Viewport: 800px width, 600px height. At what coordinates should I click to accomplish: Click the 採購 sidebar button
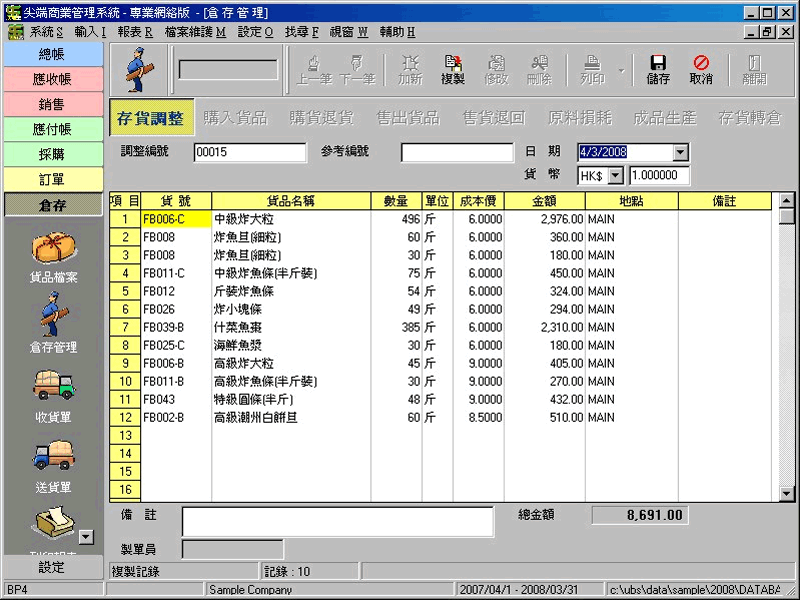52,154
